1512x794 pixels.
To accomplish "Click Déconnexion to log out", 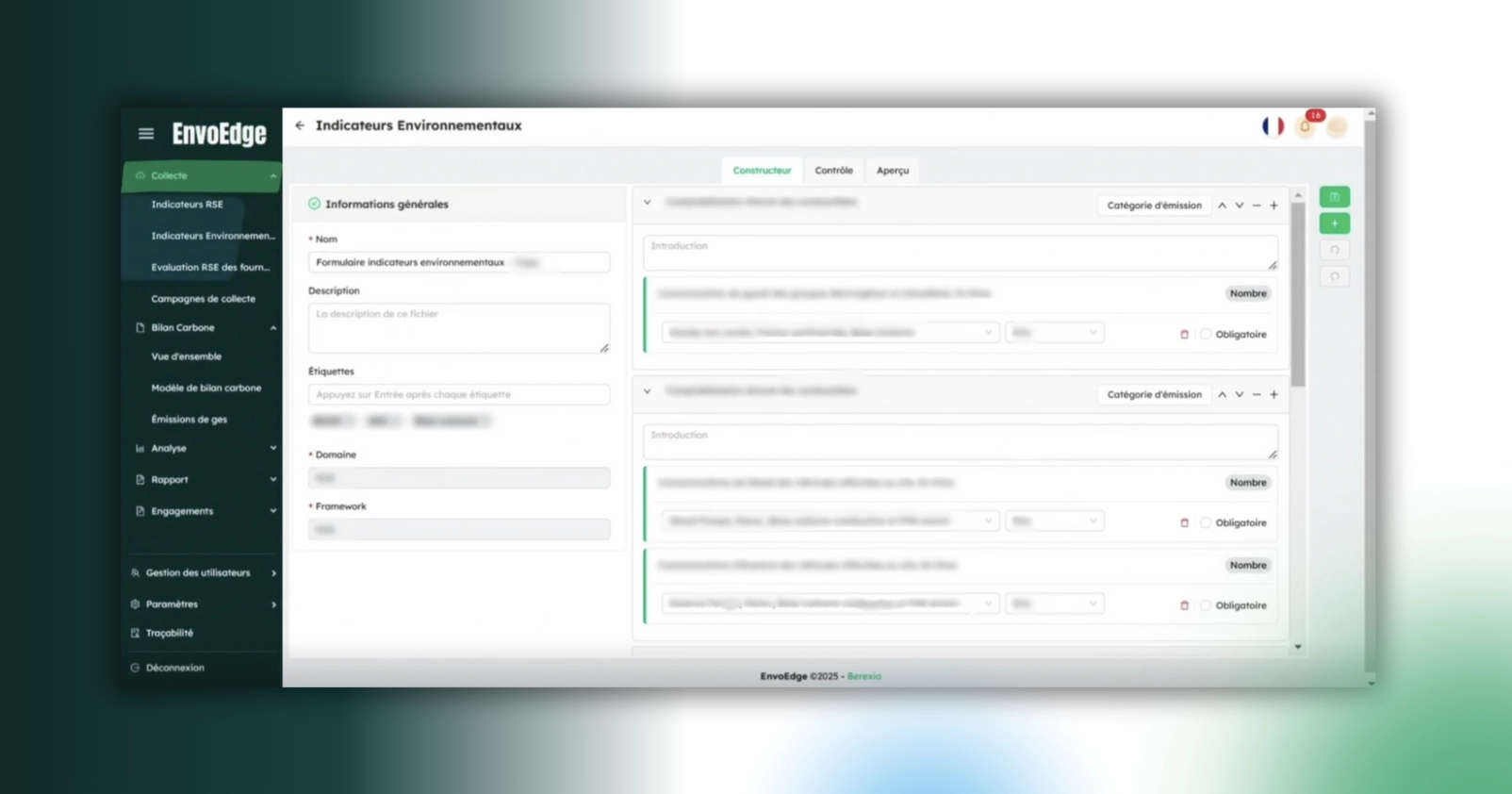I will [x=174, y=668].
